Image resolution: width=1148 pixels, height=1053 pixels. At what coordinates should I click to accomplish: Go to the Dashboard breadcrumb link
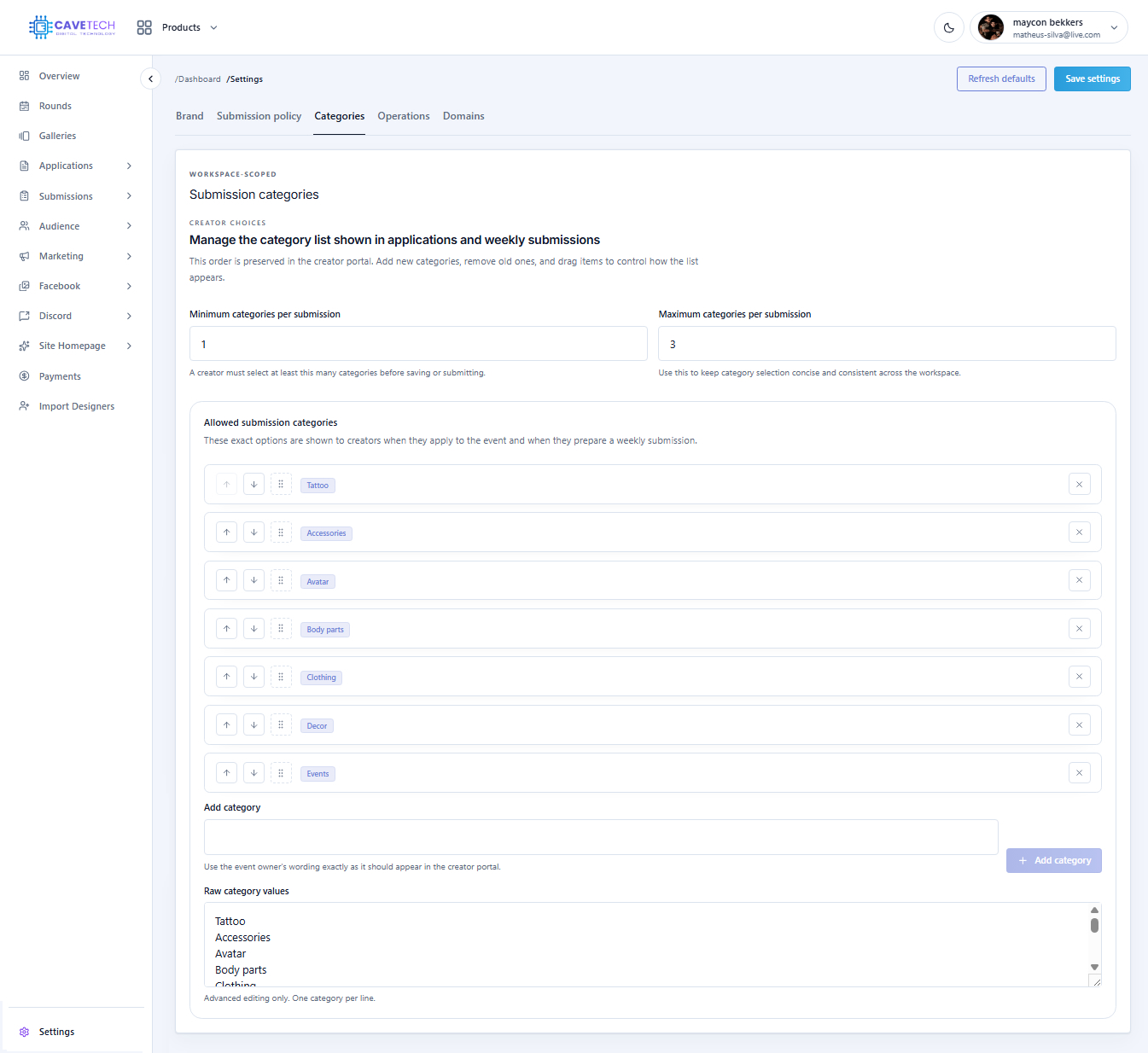(198, 79)
